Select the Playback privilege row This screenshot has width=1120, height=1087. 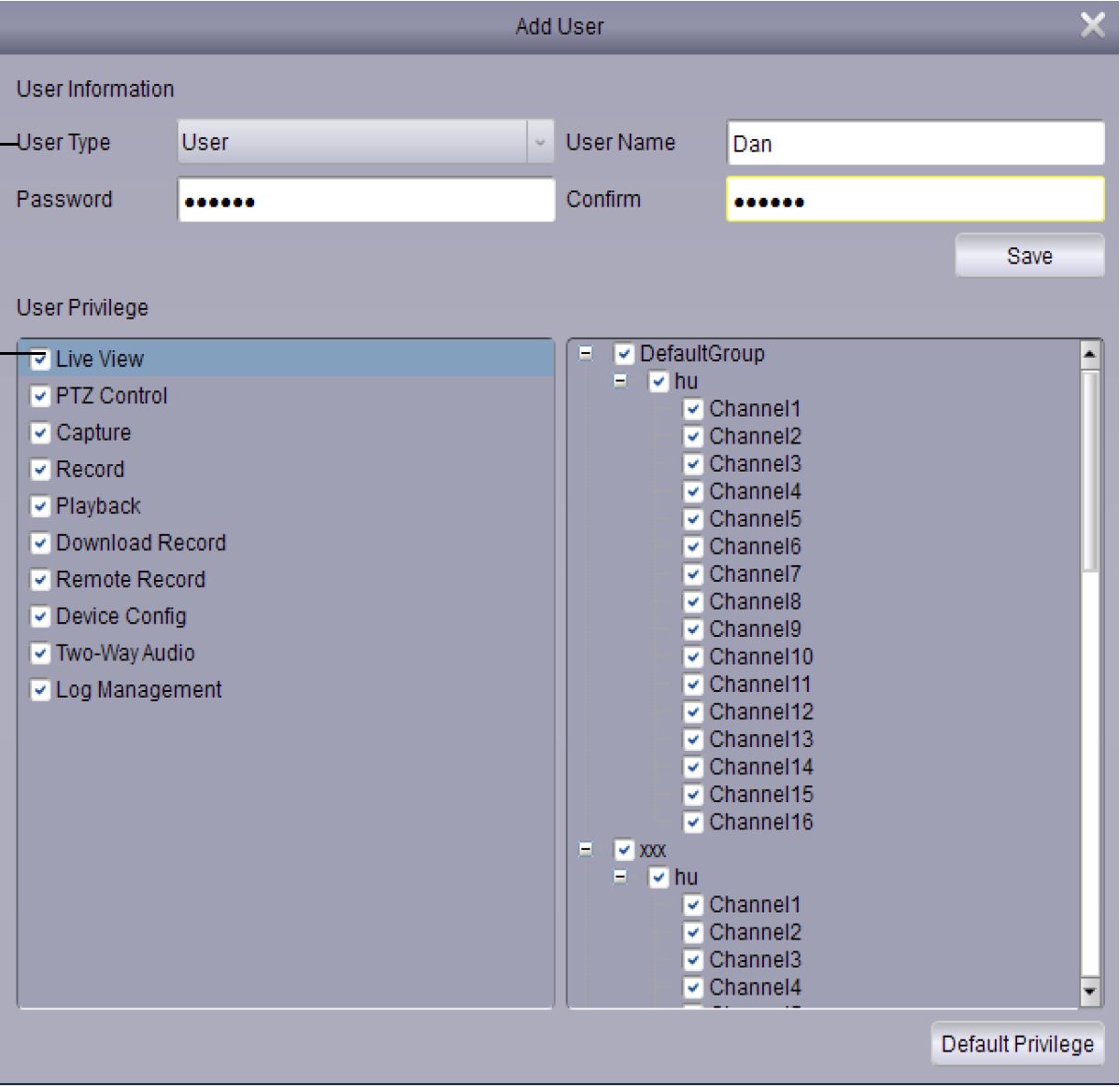click(x=98, y=506)
